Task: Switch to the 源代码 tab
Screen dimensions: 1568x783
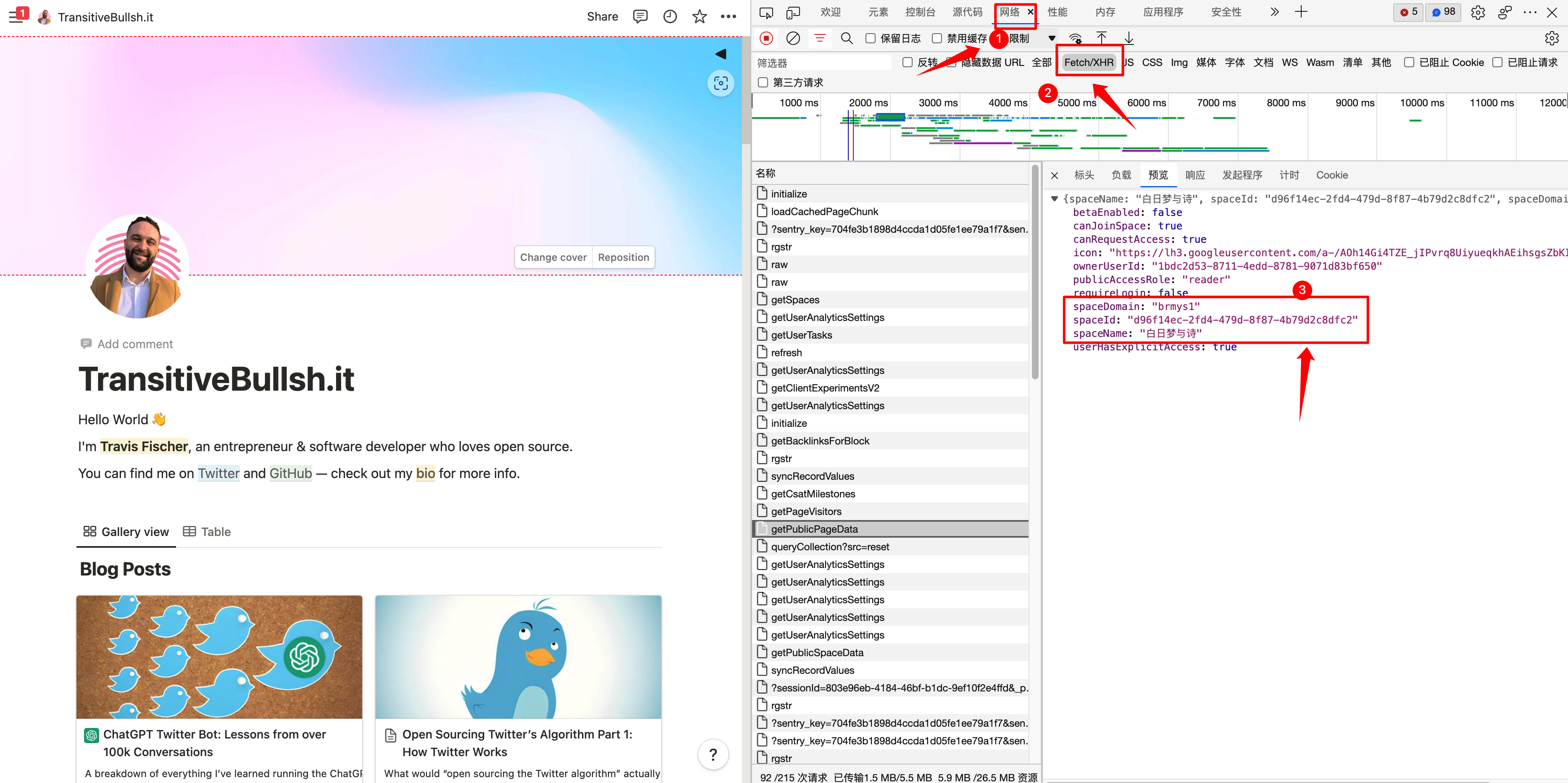Action: [967, 12]
